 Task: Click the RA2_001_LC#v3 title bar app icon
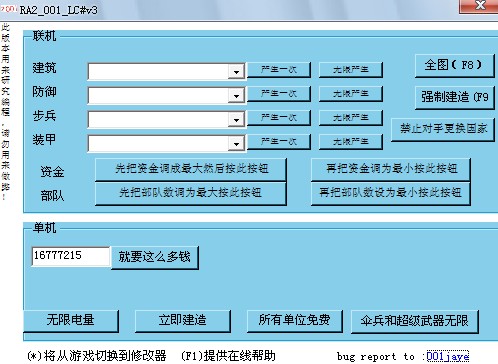pos(8,9)
